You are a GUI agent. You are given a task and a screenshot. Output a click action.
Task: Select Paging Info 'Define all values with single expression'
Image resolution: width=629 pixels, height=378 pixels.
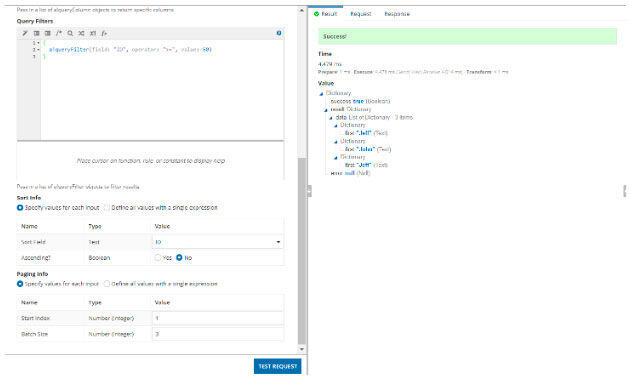click(x=107, y=284)
